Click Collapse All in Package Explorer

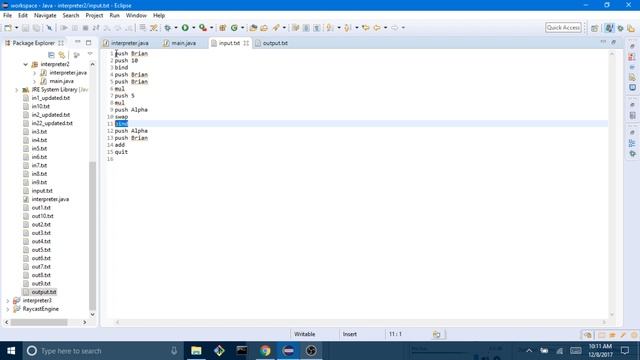(51, 55)
